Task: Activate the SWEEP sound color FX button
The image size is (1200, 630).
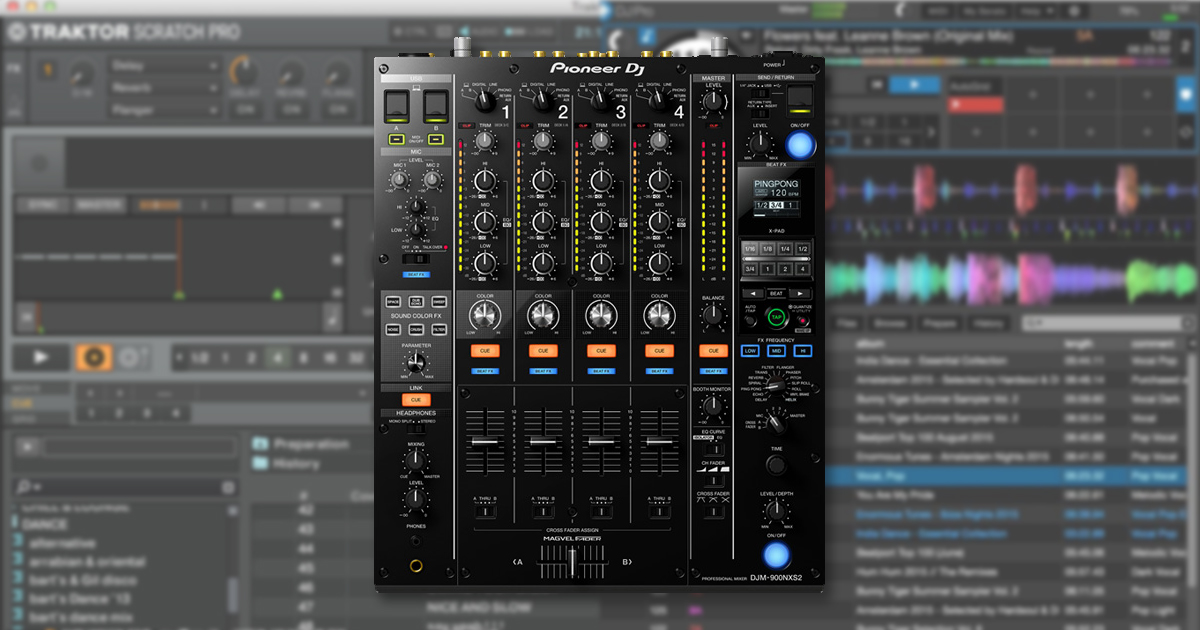Action: coord(439,301)
